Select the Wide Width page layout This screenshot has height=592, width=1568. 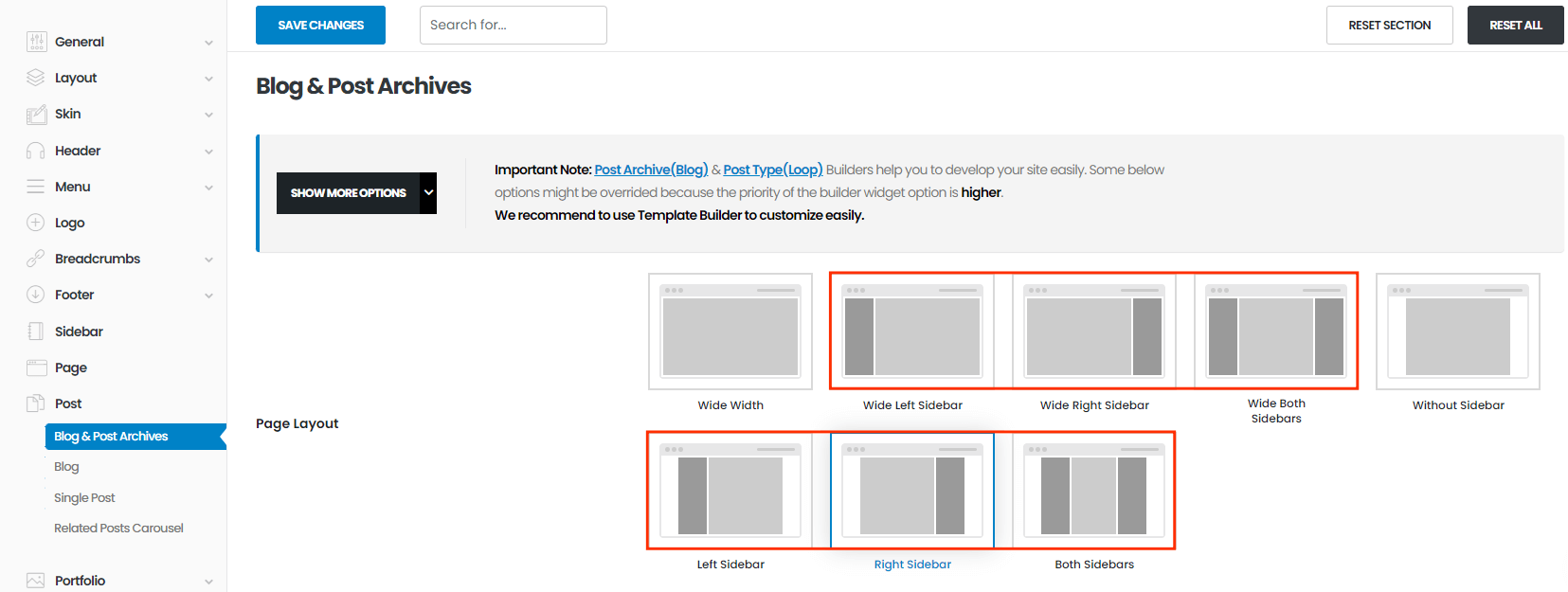pyautogui.click(x=730, y=332)
